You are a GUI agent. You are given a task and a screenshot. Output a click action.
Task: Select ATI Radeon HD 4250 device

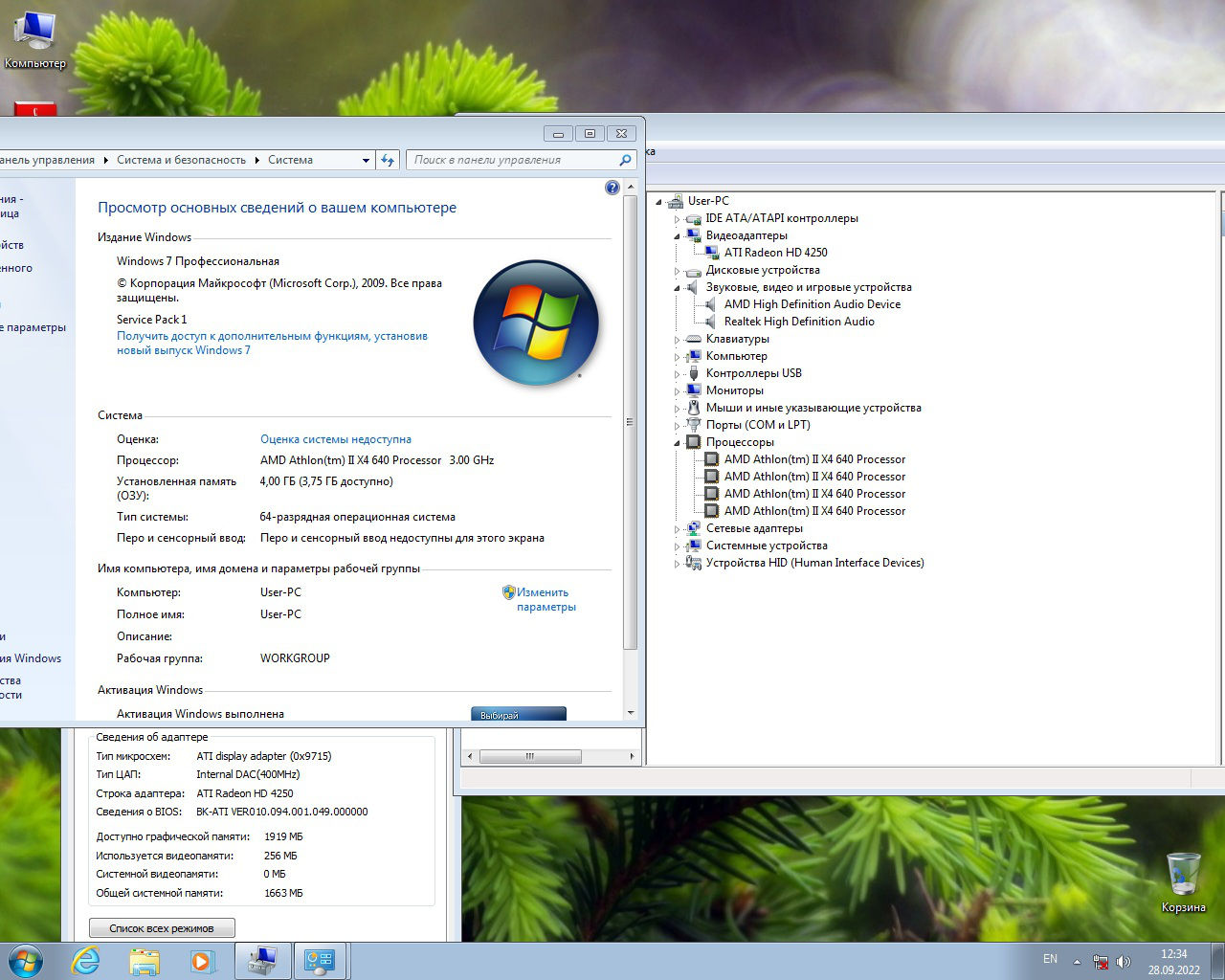[775, 253]
